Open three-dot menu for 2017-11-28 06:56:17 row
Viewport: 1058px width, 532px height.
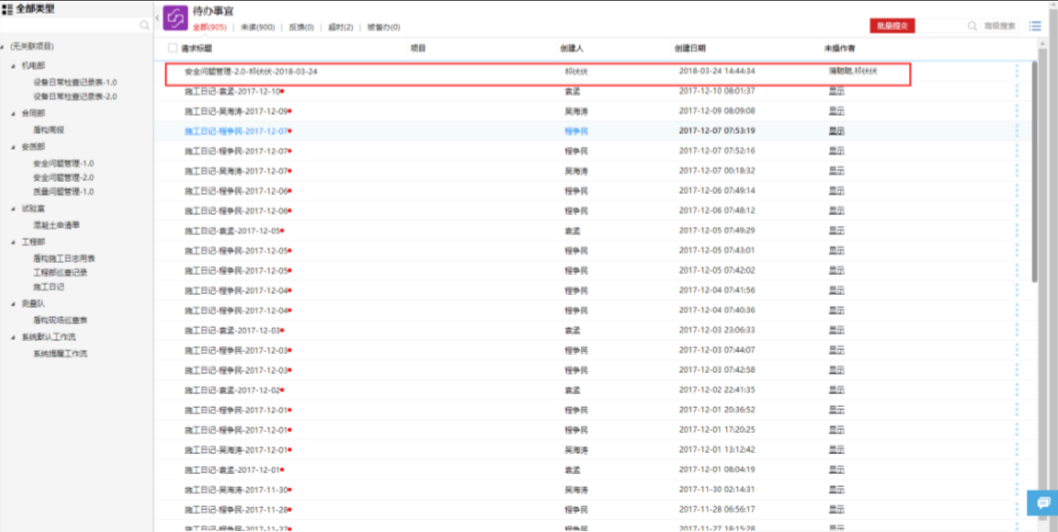click(x=1017, y=510)
